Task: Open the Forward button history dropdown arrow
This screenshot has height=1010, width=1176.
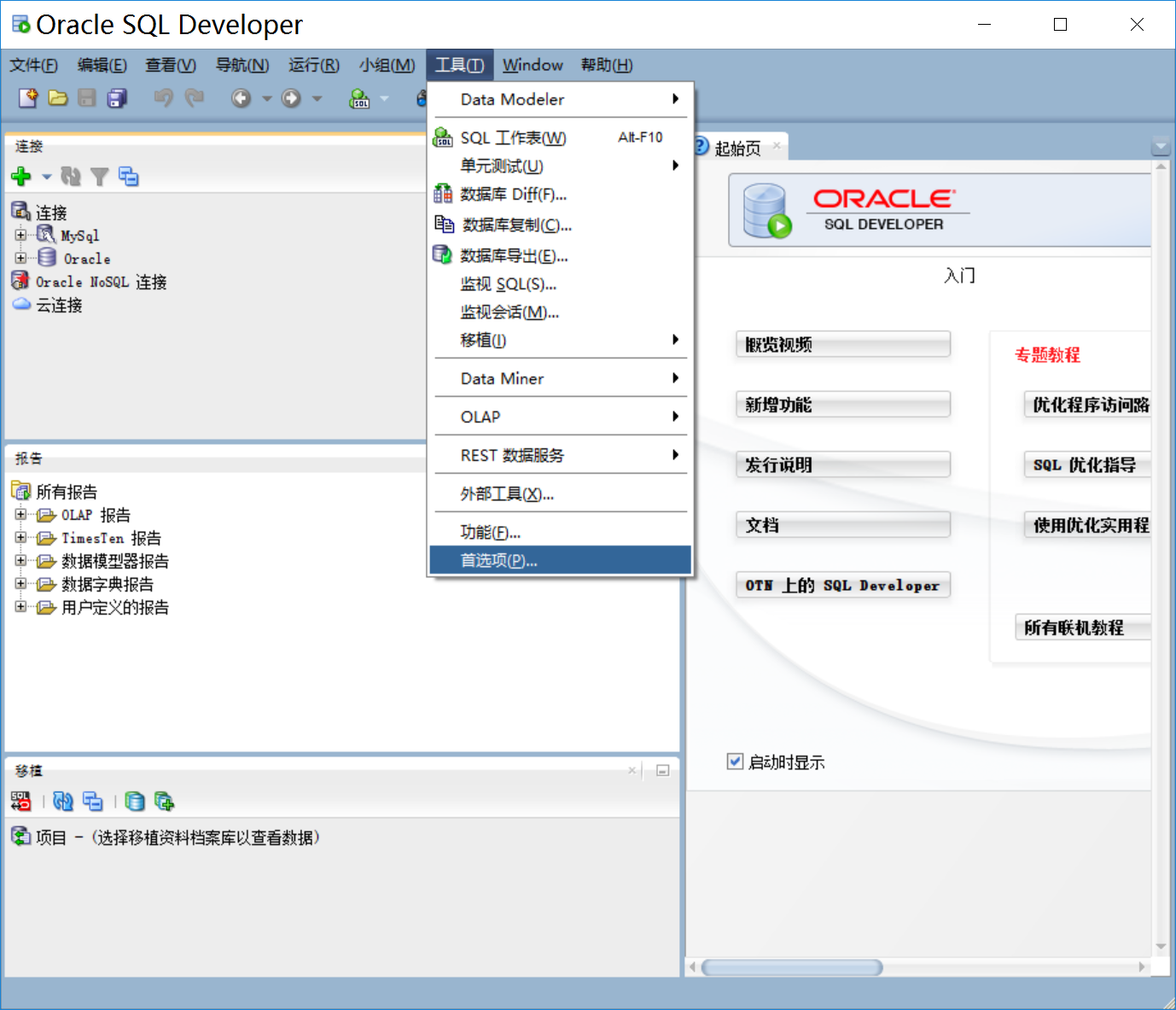Action: pyautogui.click(x=317, y=99)
